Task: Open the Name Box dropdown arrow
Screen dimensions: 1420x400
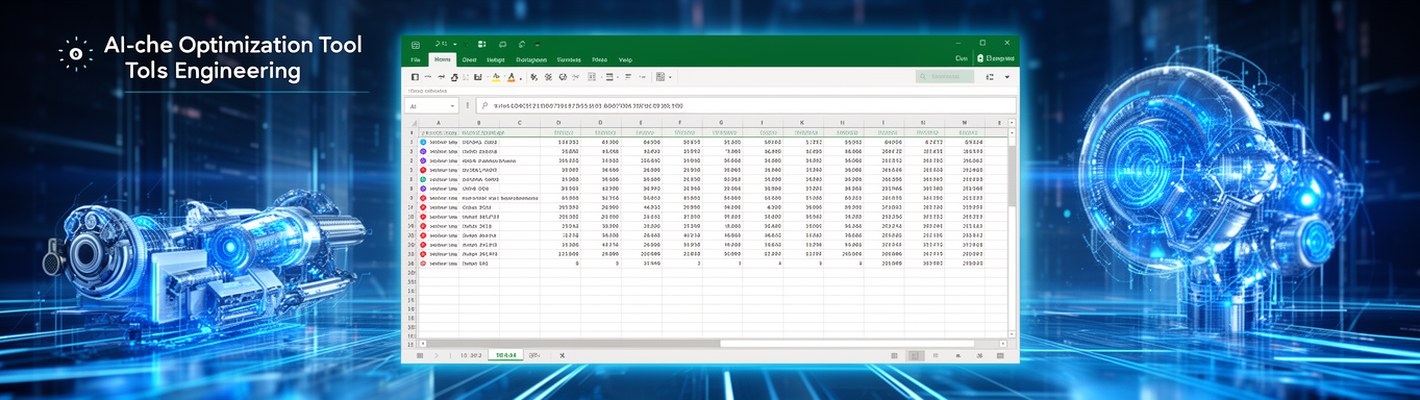Action: point(452,105)
